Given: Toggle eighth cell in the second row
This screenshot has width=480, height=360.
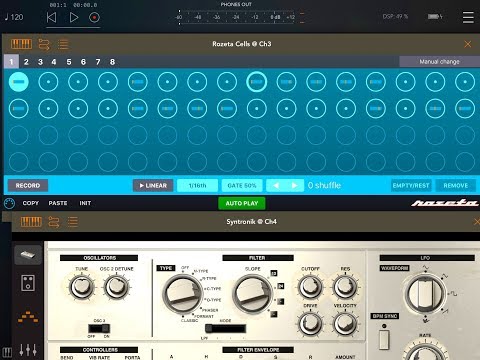Looking at the screenshot, I should pyautogui.click(x=227, y=108).
